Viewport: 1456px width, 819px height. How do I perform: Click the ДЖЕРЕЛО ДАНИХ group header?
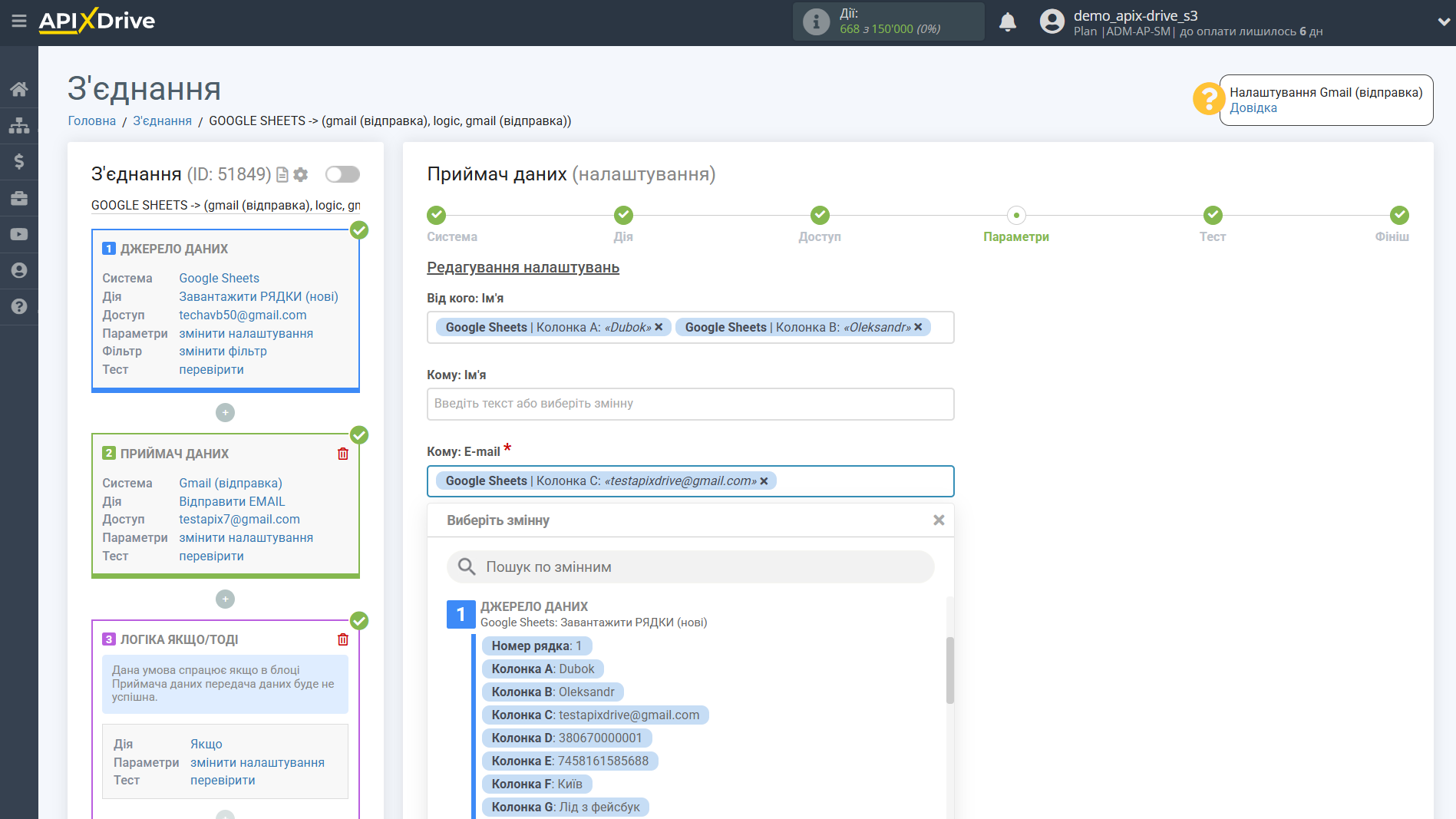pyautogui.click(x=534, y=606)
